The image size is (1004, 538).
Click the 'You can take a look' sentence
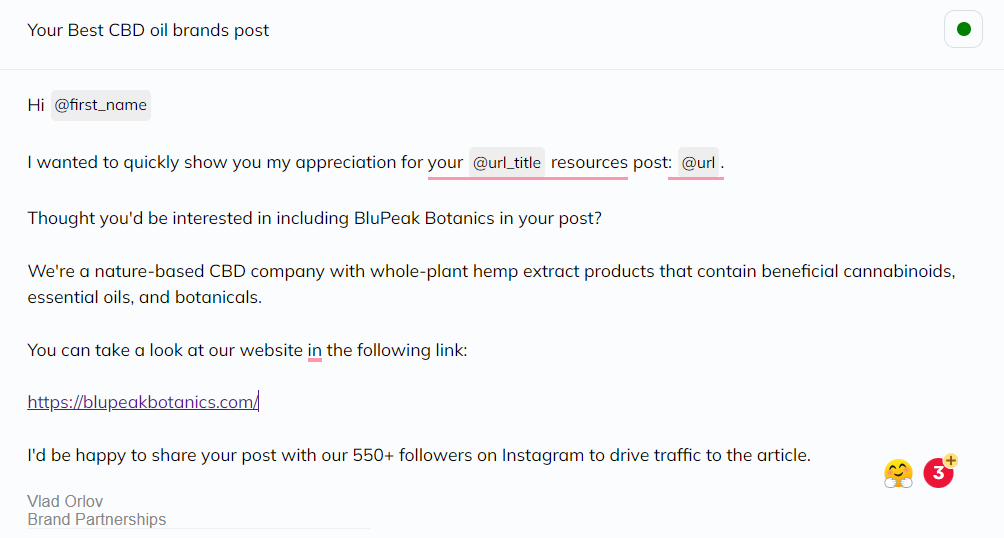click(247, 350)
